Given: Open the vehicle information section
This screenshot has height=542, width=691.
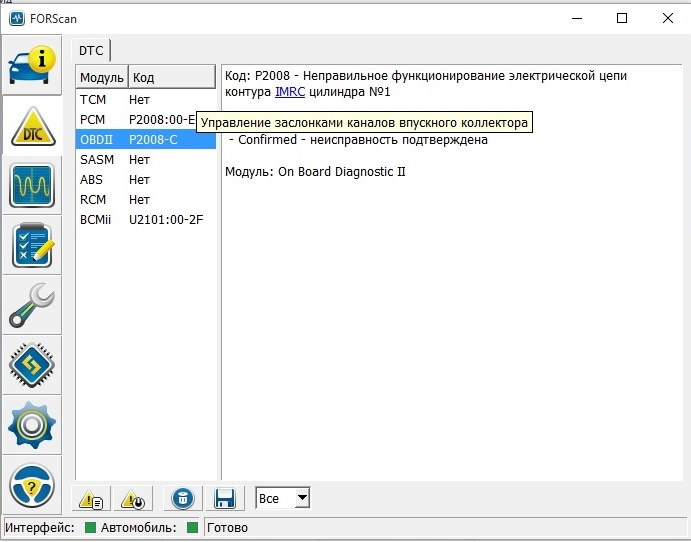Looking at the screenshot, I should pyautogui.click(x=32, y=65).
